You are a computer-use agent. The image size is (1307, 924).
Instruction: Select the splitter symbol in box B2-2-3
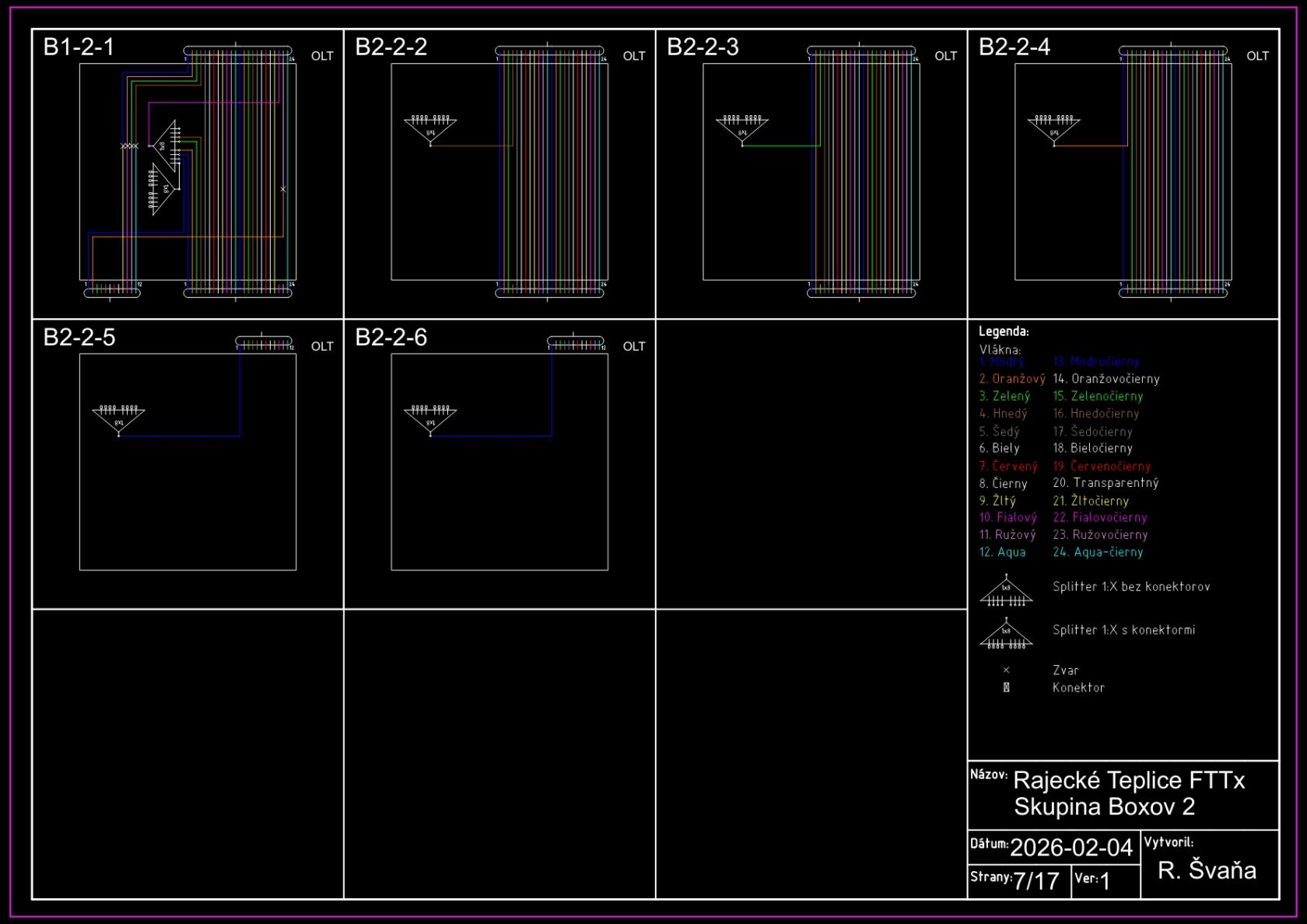[x=742, y=129]
